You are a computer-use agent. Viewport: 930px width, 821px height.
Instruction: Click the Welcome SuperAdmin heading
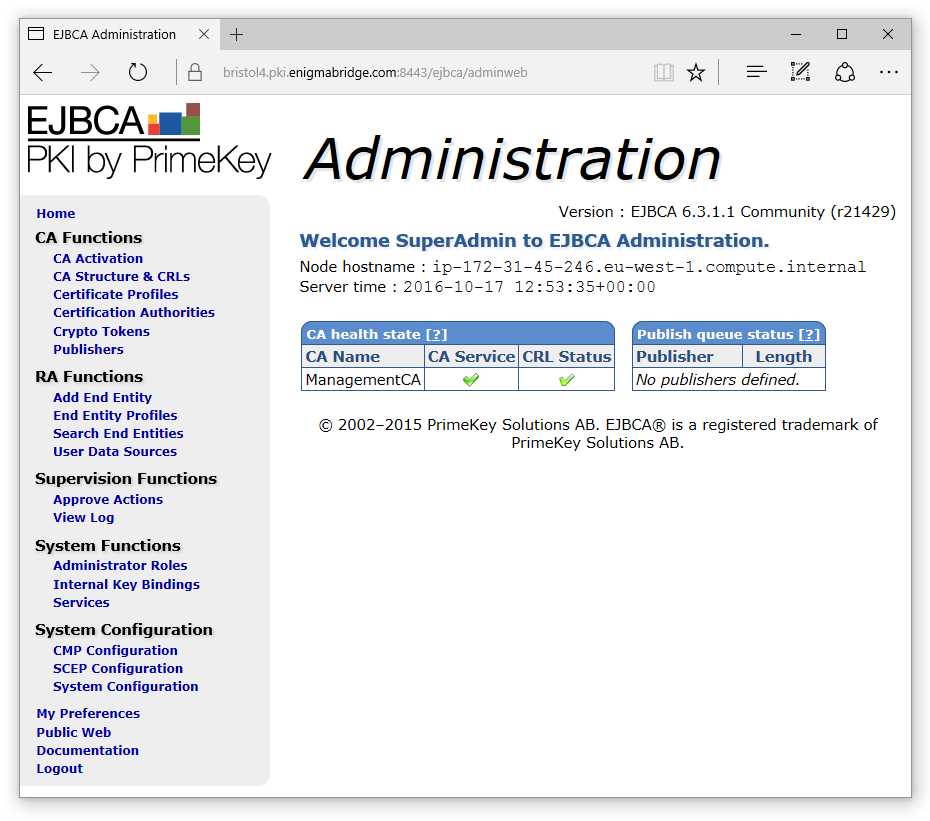534,241
